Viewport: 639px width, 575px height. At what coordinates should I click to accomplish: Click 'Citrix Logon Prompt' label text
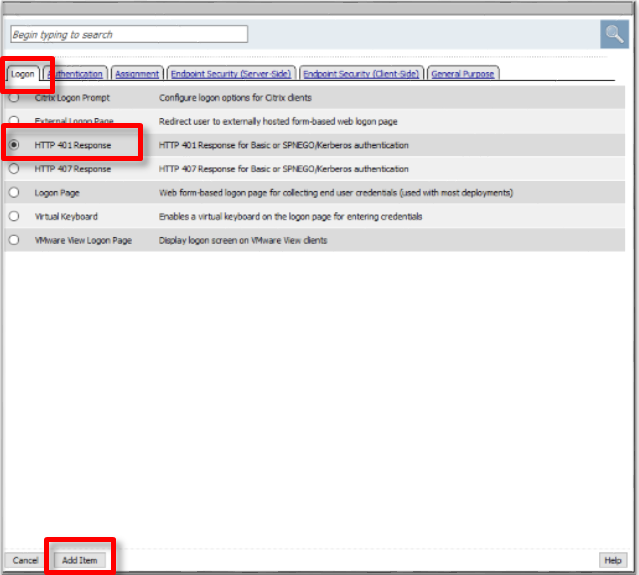[x=72, y=98]
